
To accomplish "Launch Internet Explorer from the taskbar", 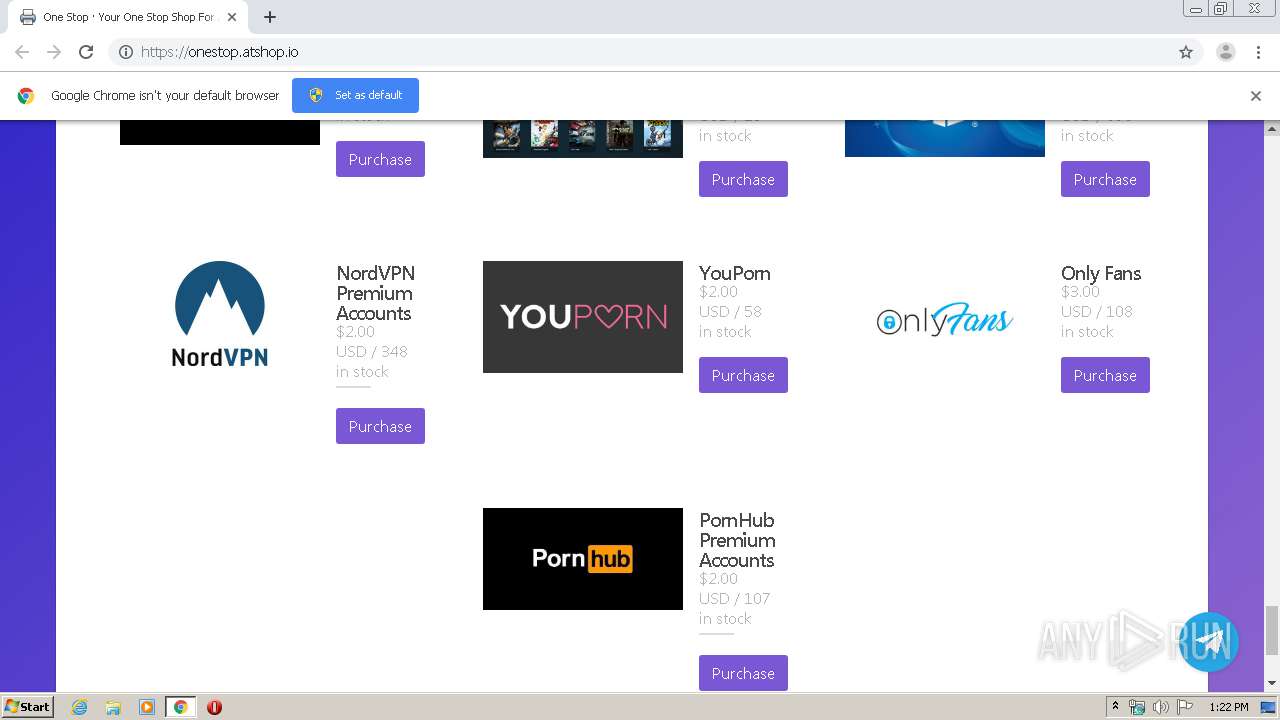I will coord(79,707).
